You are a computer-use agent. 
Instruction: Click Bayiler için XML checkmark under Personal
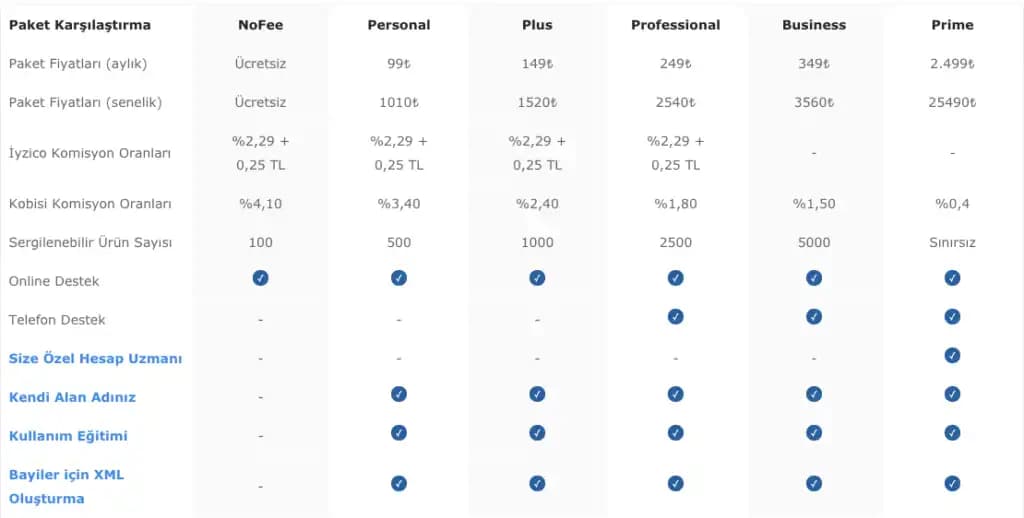pos(398,484)
